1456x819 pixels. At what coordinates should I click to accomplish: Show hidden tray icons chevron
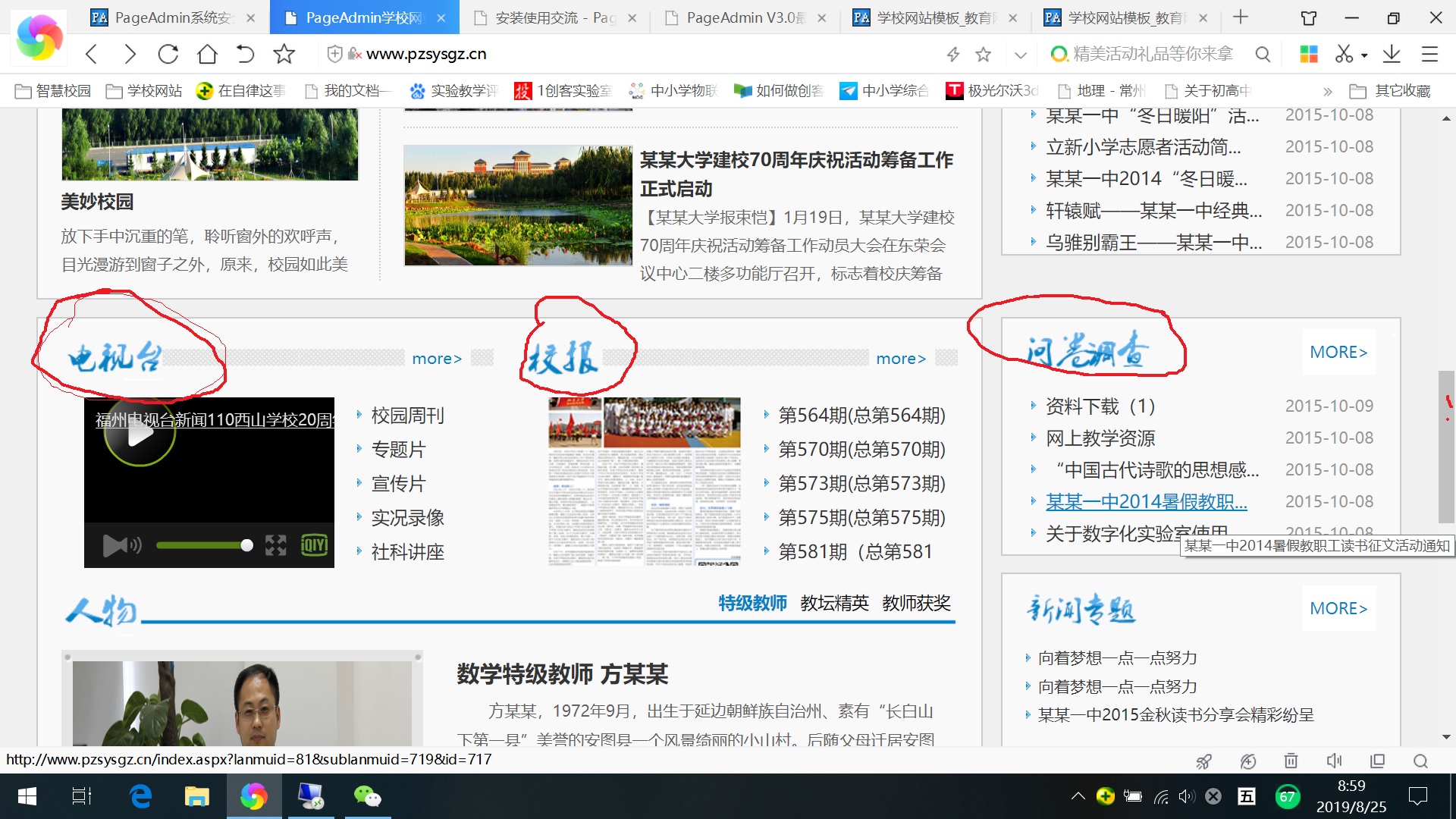(1078, 796)
